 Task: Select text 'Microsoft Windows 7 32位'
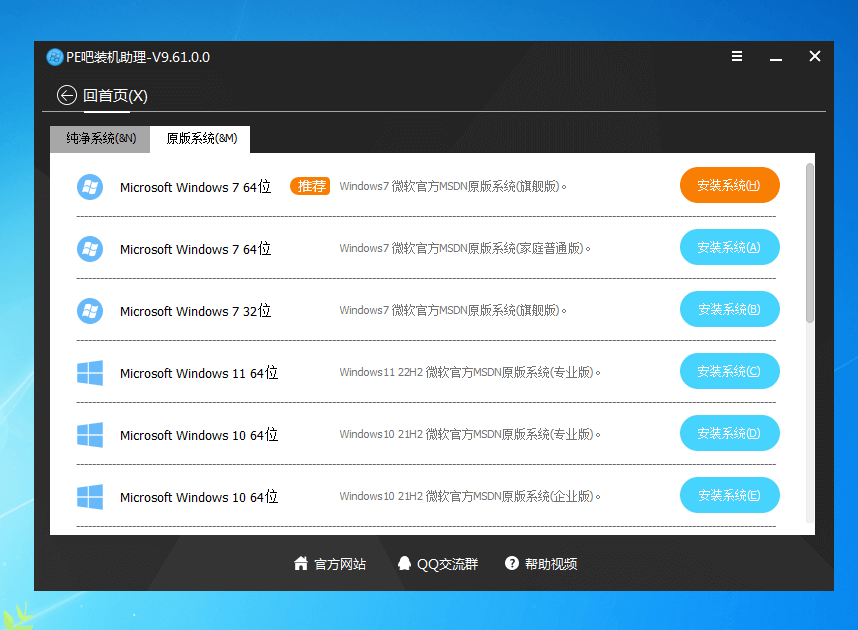point(195,311)
